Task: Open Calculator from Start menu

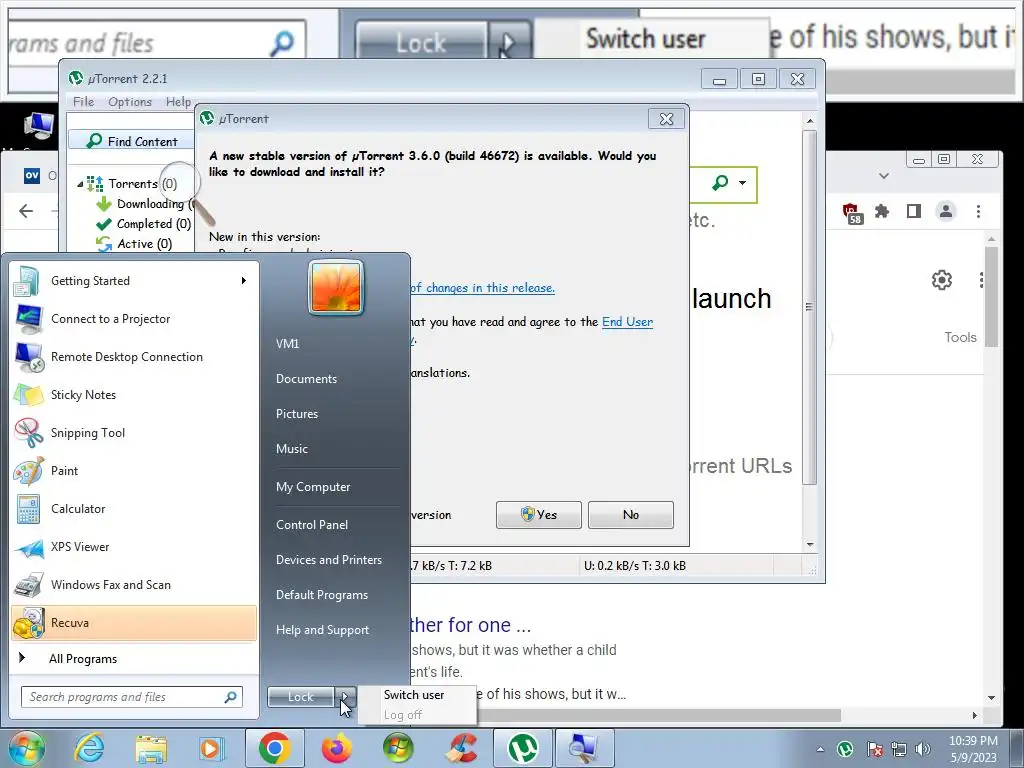Action: click(x=134, y=508)
